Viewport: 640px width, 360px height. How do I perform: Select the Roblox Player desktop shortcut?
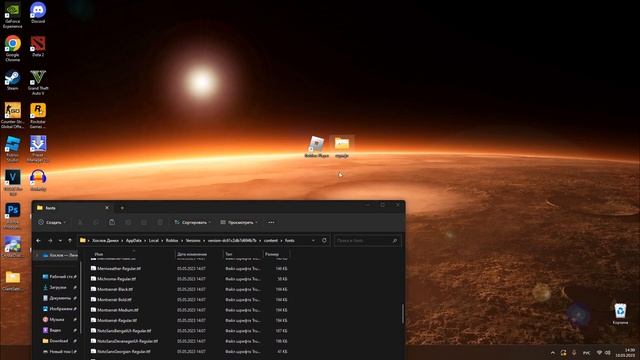tap(316, 147)
